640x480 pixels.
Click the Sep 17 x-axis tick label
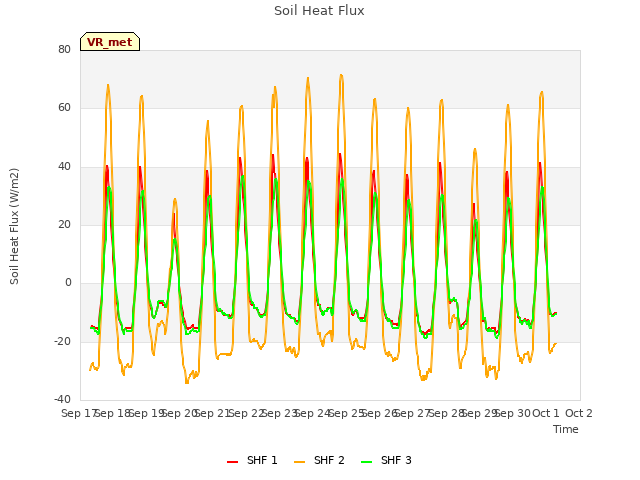pos(79,413)
